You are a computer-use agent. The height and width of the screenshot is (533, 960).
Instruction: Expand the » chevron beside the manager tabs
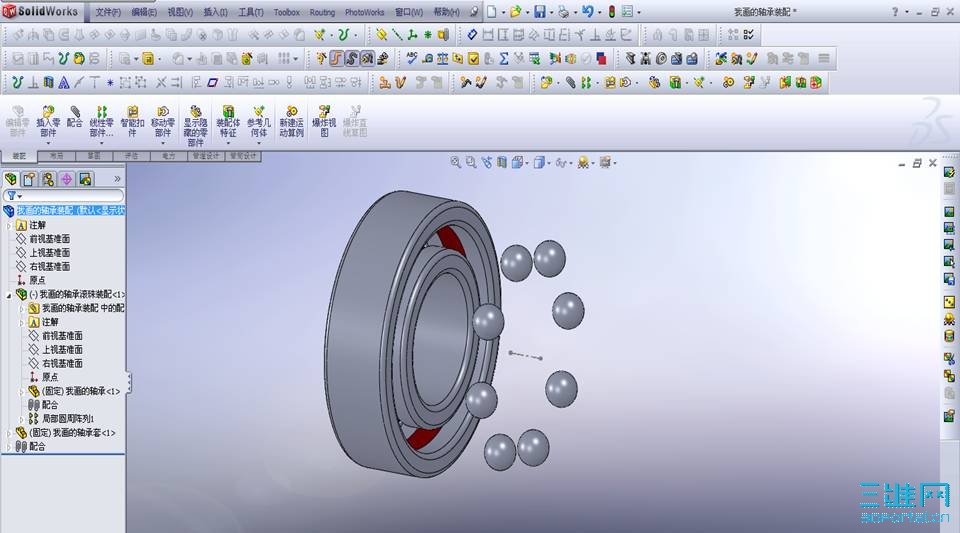click(x=117, y=179)
